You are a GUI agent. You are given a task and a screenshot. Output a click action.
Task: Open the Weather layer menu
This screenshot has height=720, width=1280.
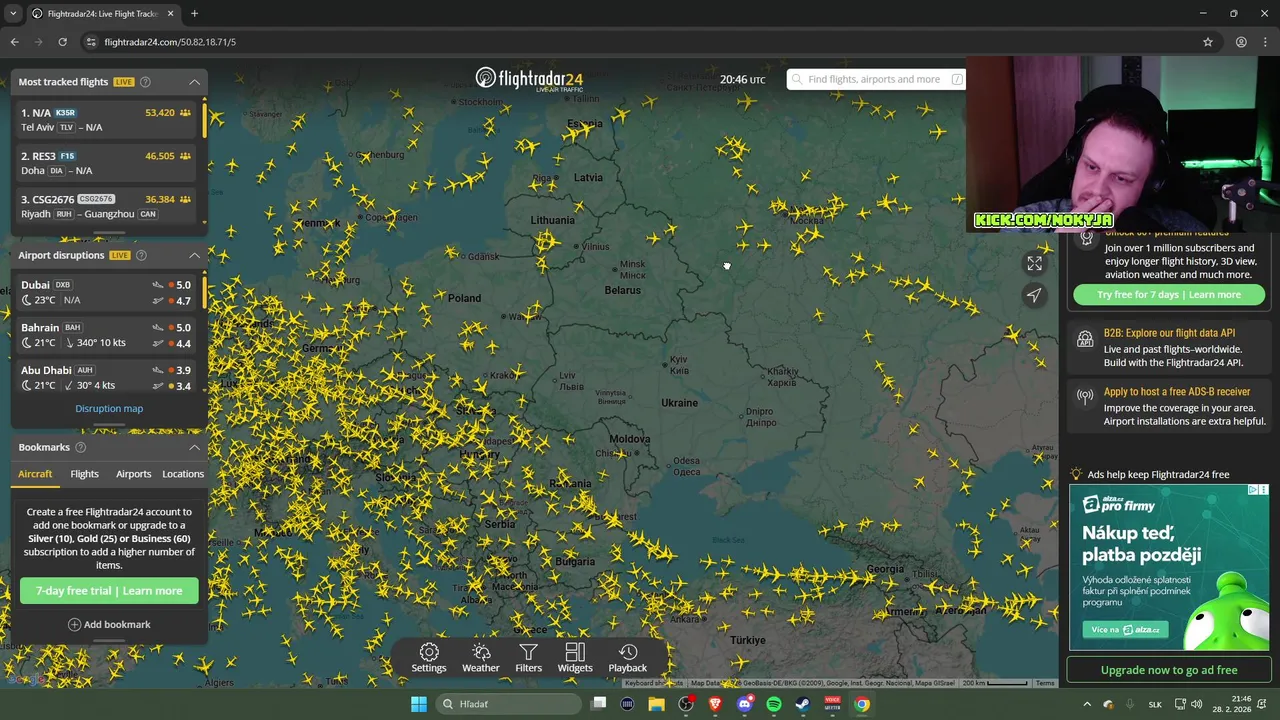(480, 658)
